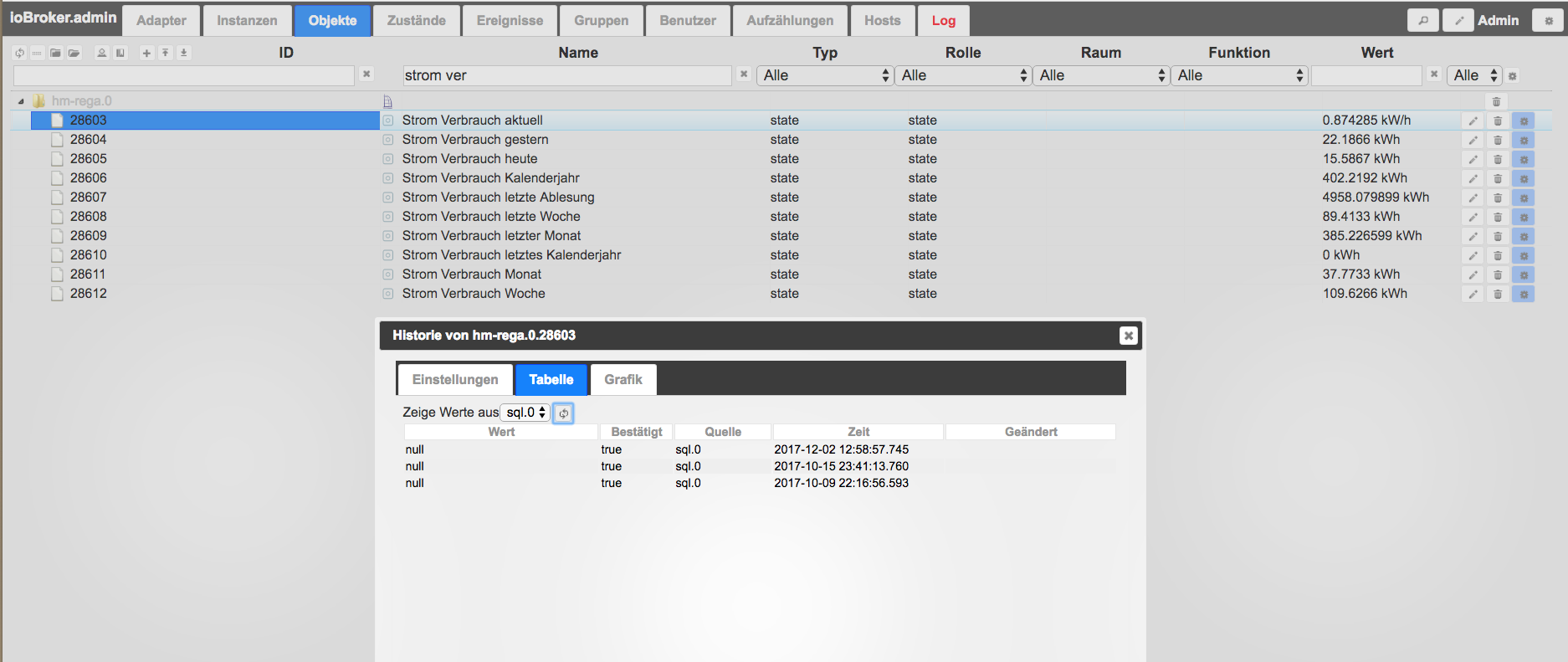
Task: Open Einstellungen tab in history dialog
Action: click(x=455, y=380)
